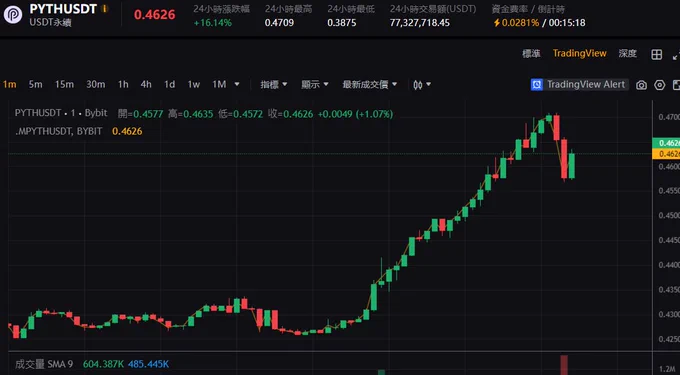Click the +16.14% 24h change value
680x375 pixels.
coord(212,23)
